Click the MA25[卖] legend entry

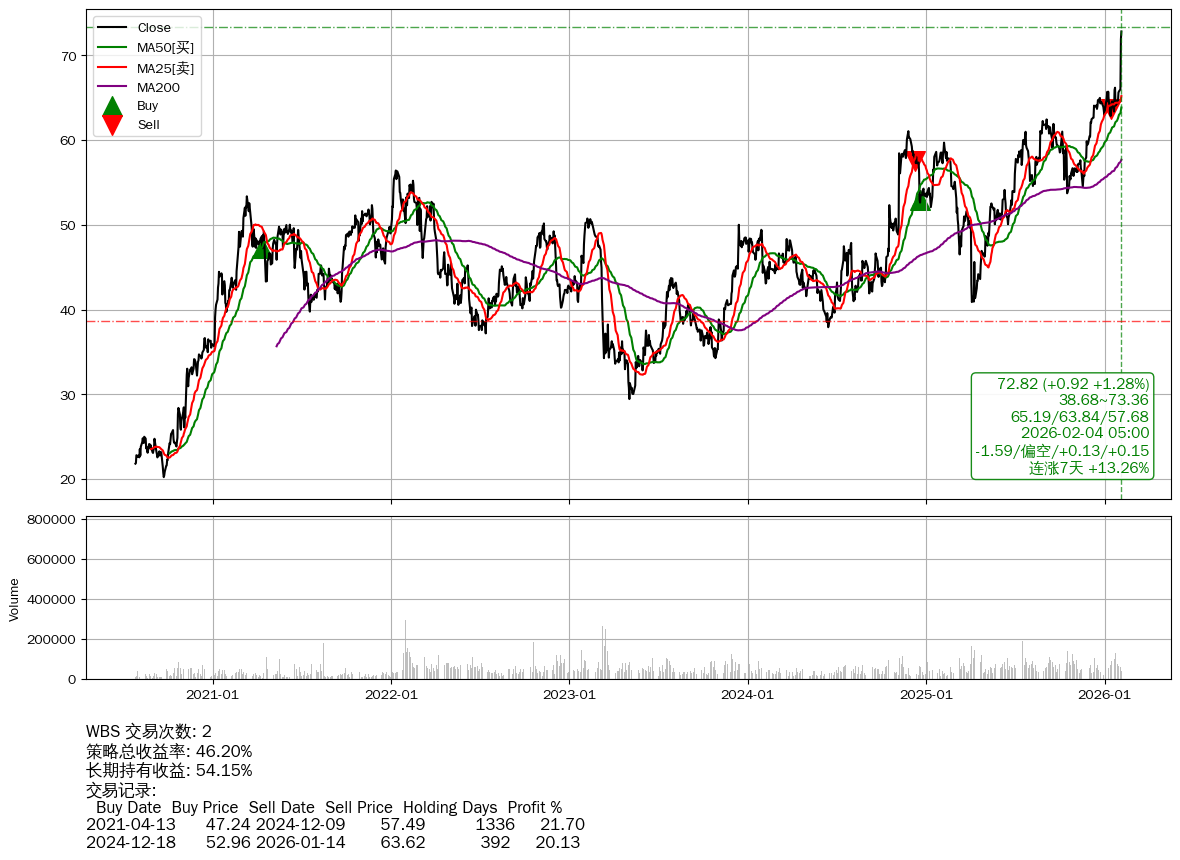click(165, 68)
